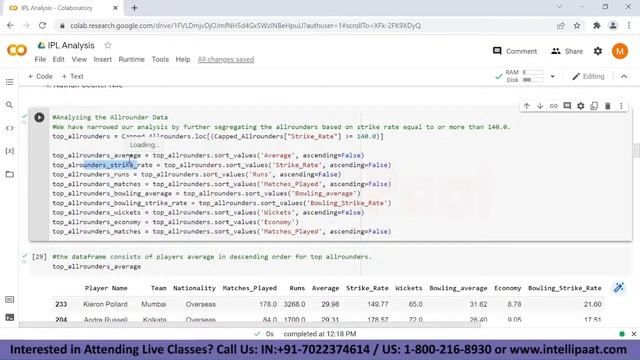Click the Bowling_Strike_Rate column header

tap(564, 288)
